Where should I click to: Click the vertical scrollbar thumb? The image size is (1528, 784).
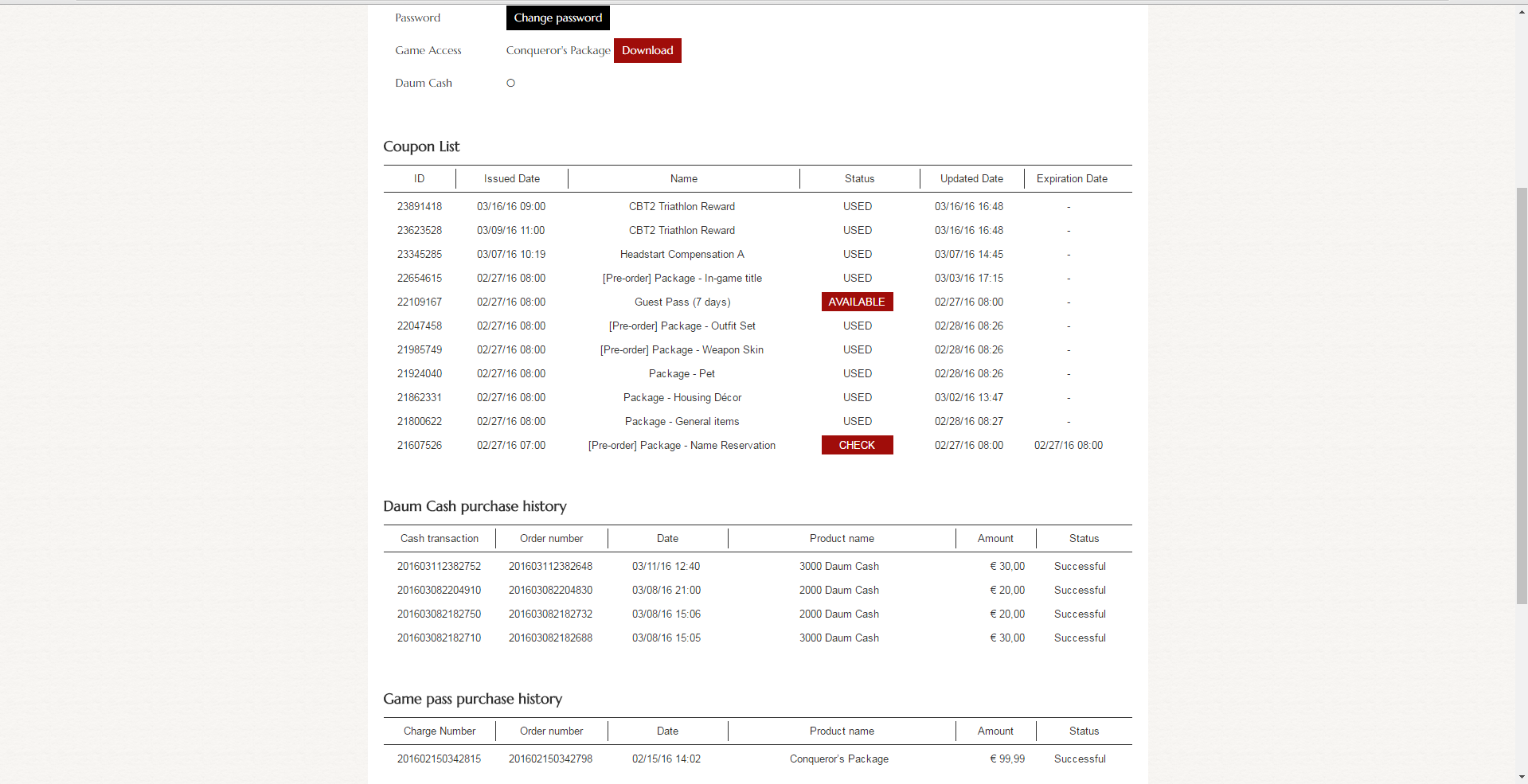[1522, 396]
